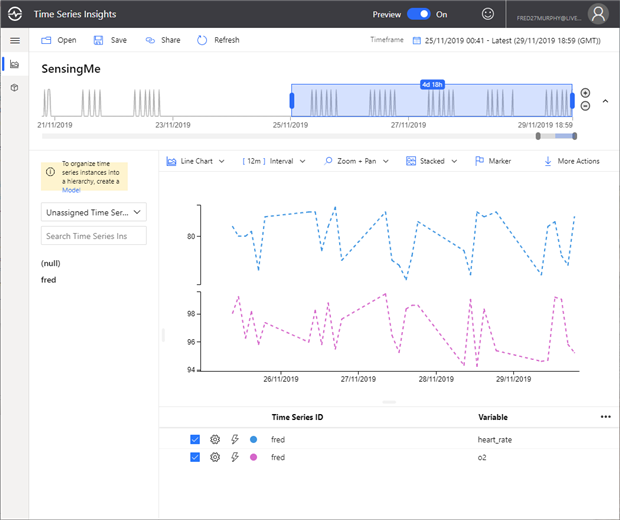
Task: Click the lightning bolt icon in heart_rate row
Action: [235, 439]
